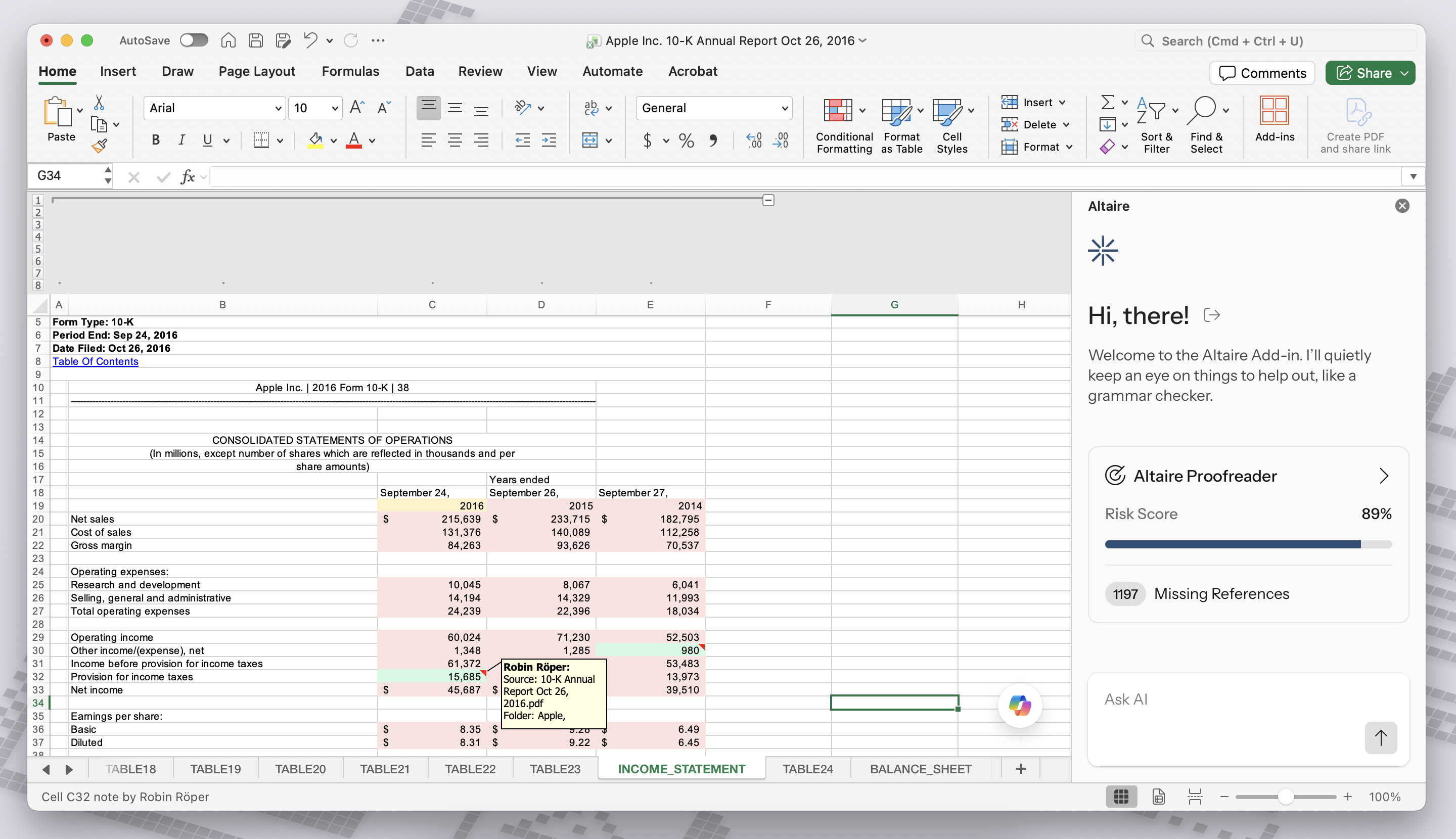This screenshot has width=1456, height=839.
Task: Switch to Page Layout view in status bar
Action: click(1159, 797)
